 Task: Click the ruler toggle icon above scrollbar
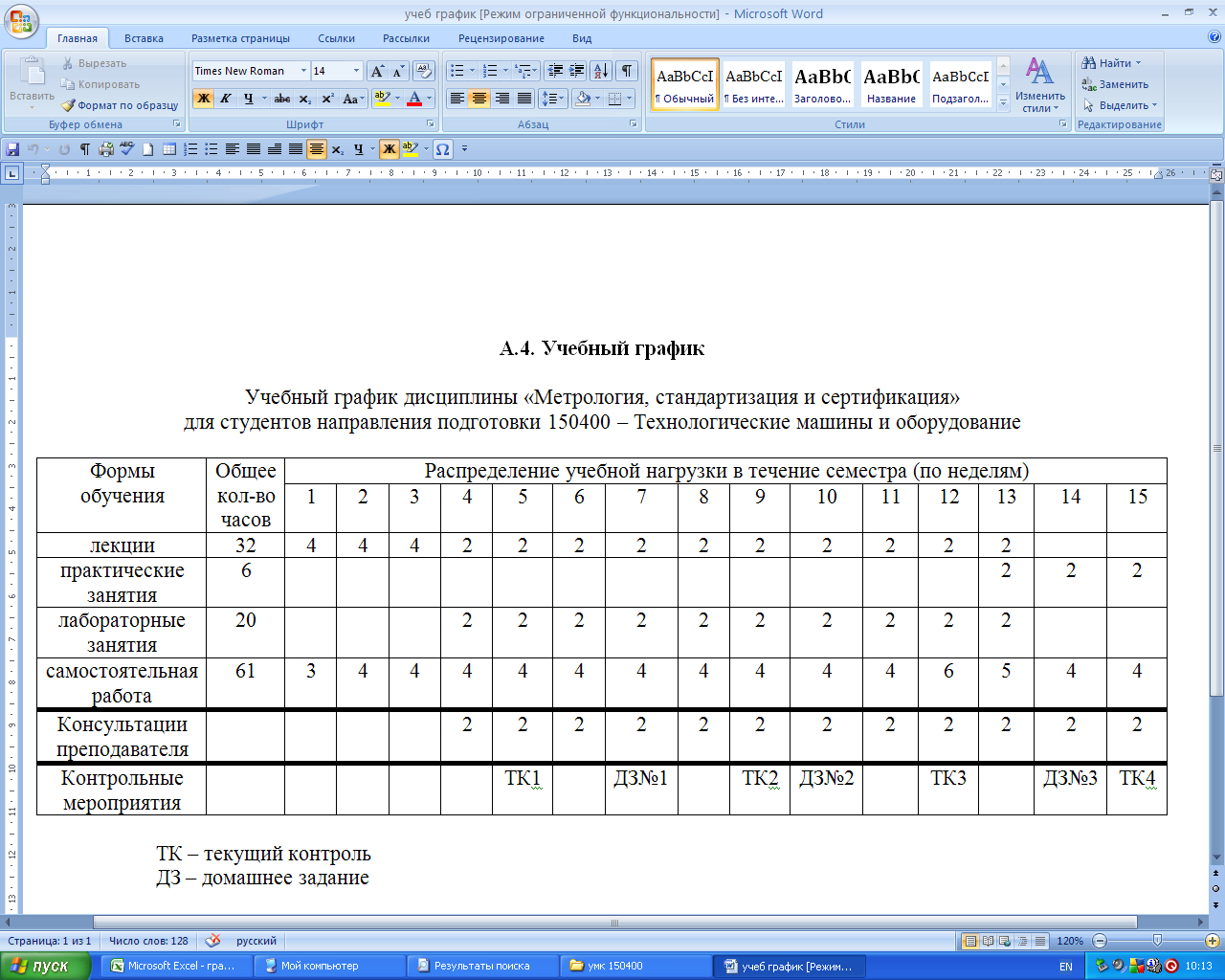(x=1216, y=175)
